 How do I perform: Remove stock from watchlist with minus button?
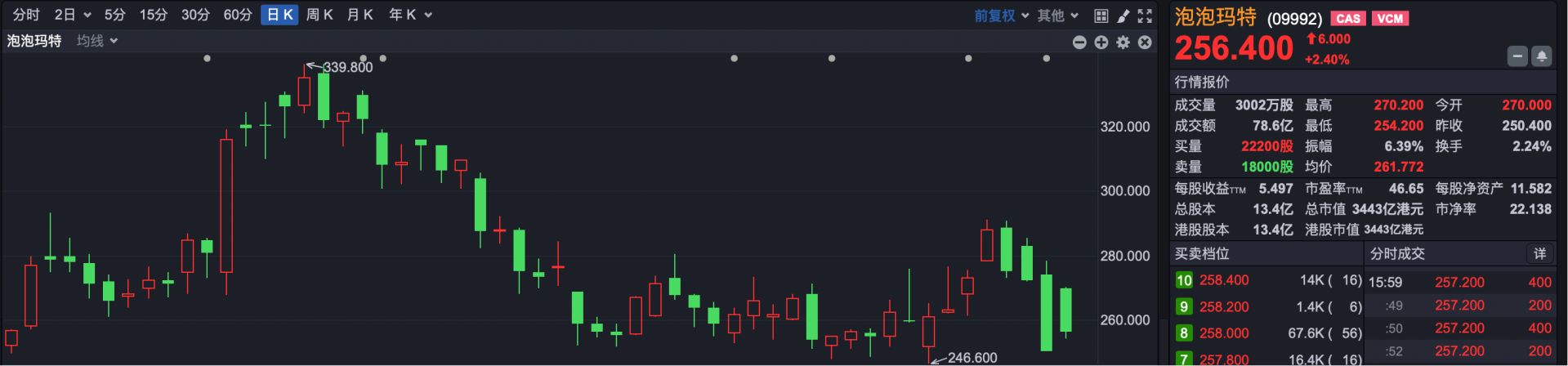point(1517,56)
